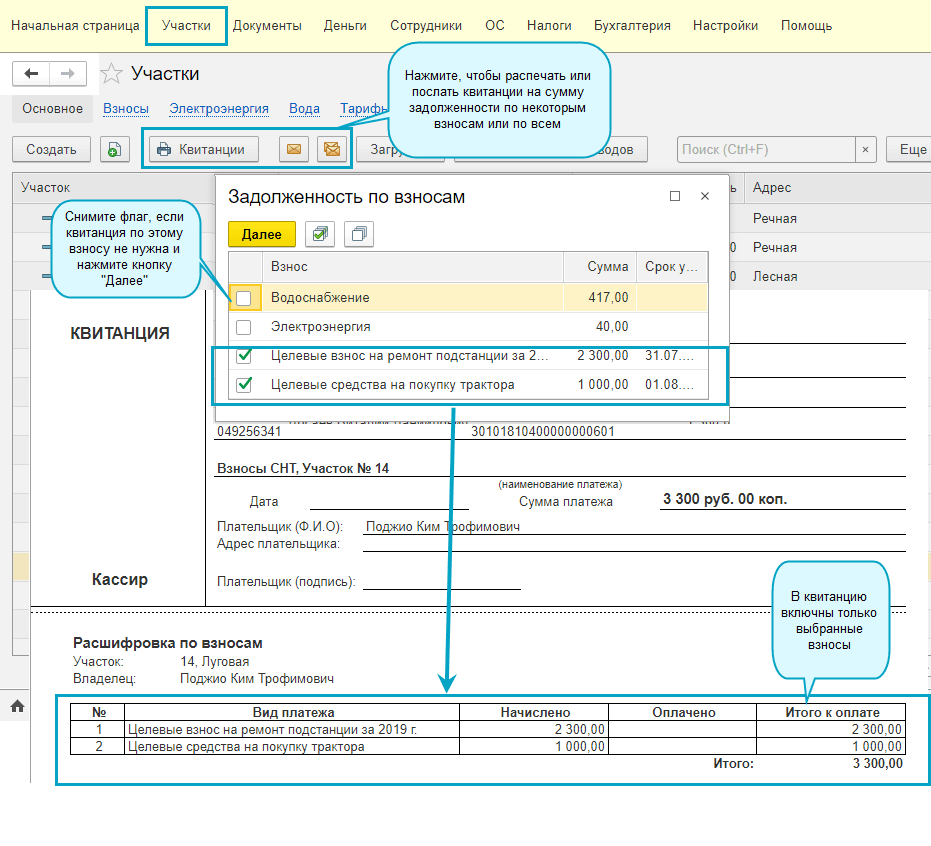Click the forward navigation arrow
This screenshot has height=846, width=931.
tap(67, 74)
